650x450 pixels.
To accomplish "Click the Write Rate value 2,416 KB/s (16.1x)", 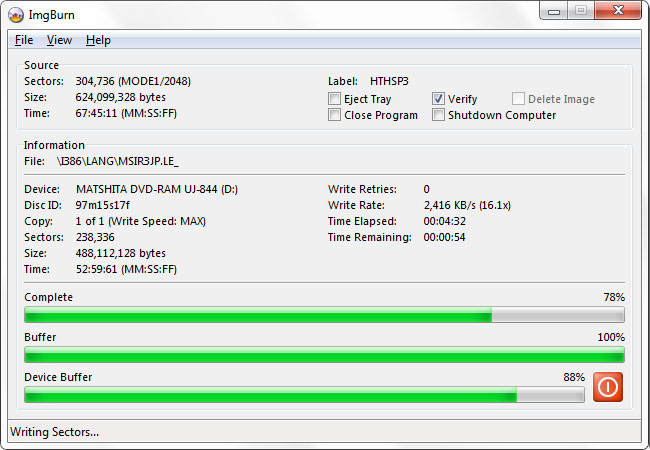I will click(467, 205).
